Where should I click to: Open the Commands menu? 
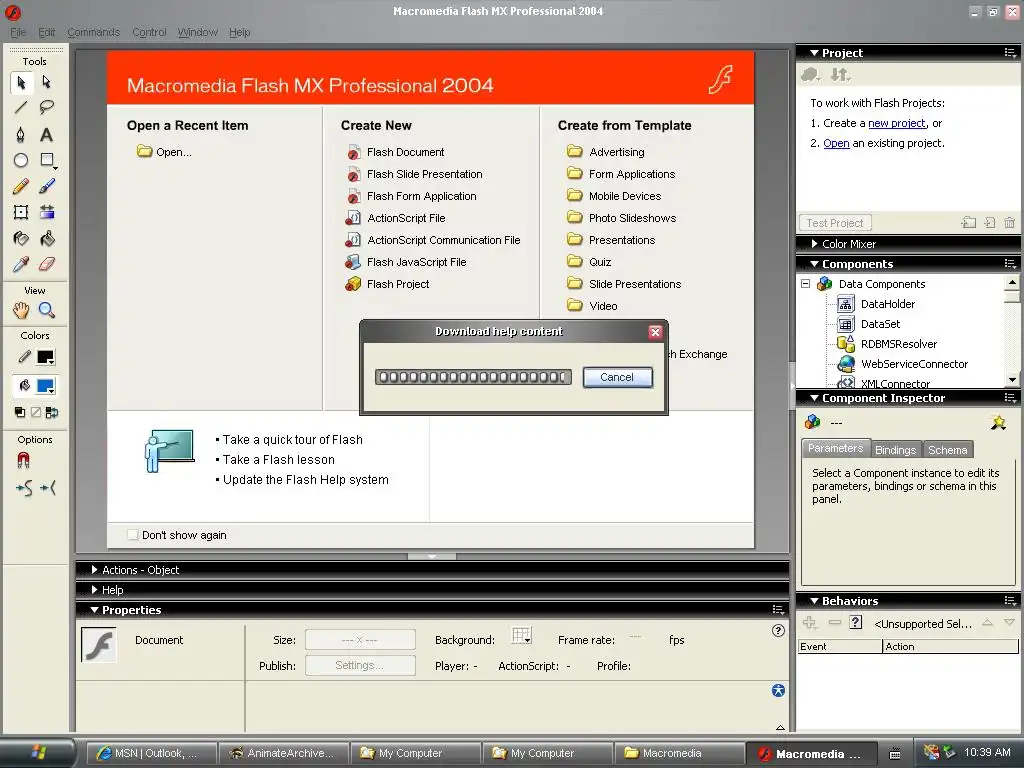(x=93, y=32)
